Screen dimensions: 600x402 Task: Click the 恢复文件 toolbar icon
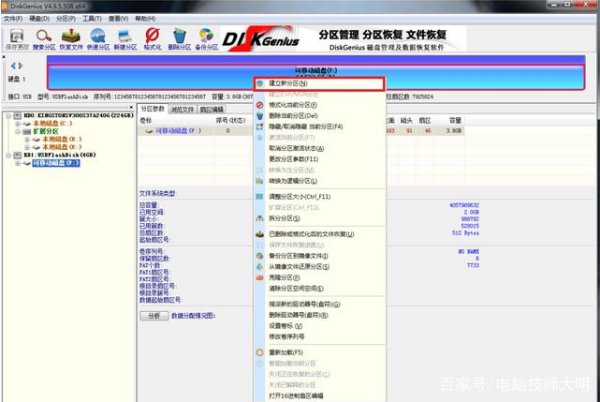click(x=71, y=39)
